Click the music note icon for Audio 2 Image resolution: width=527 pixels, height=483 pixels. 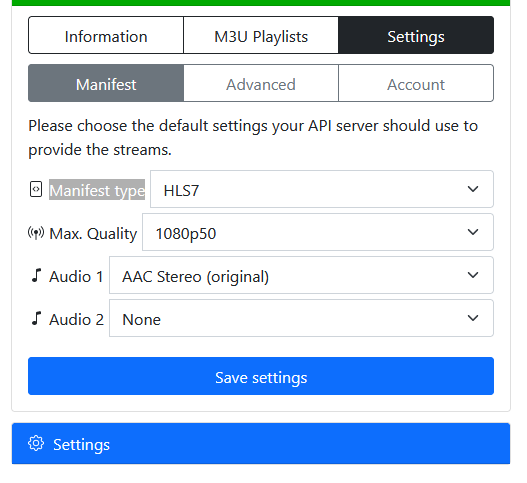click(x=36, y=318)
